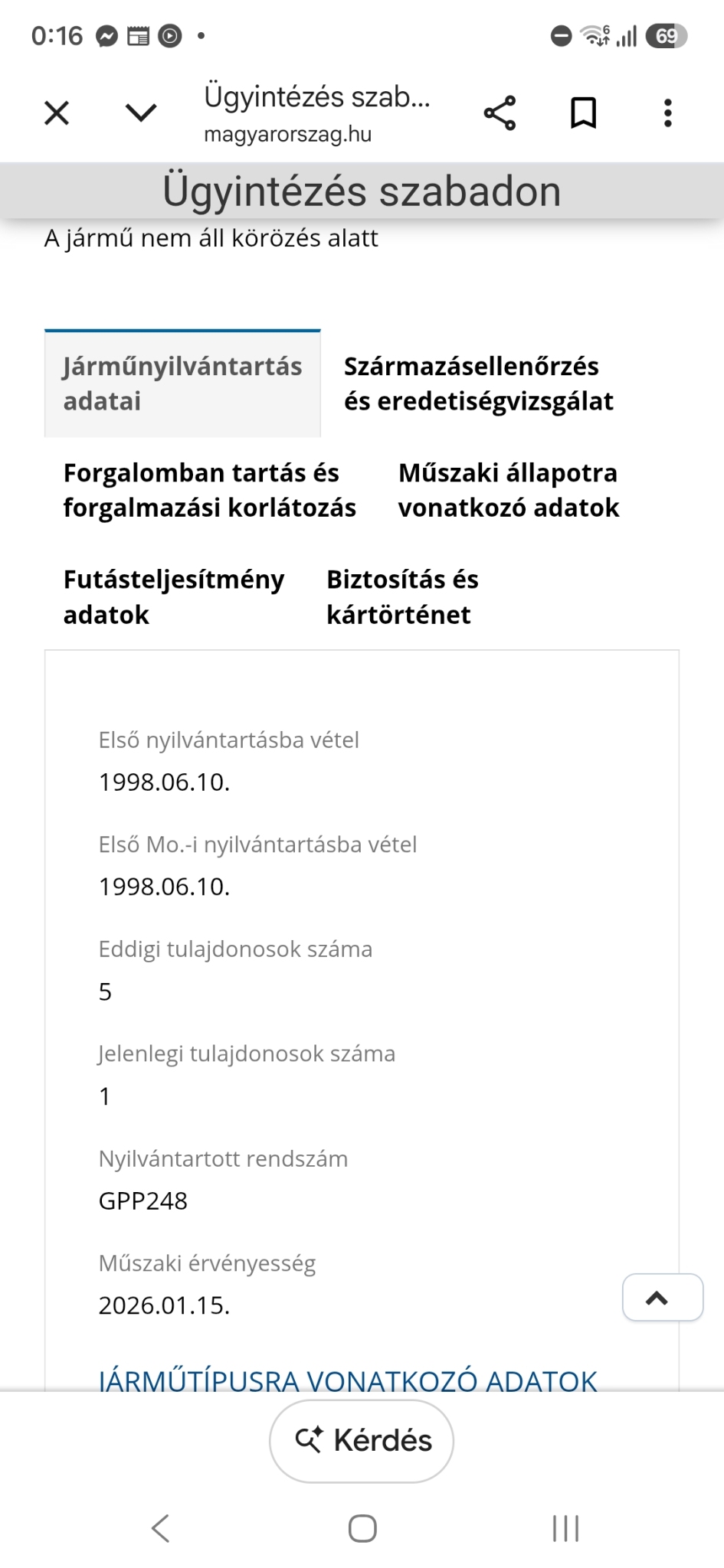Tap the Android home navigation icon
Screen dimensions: 724x1568
(x=362, y=1528)
